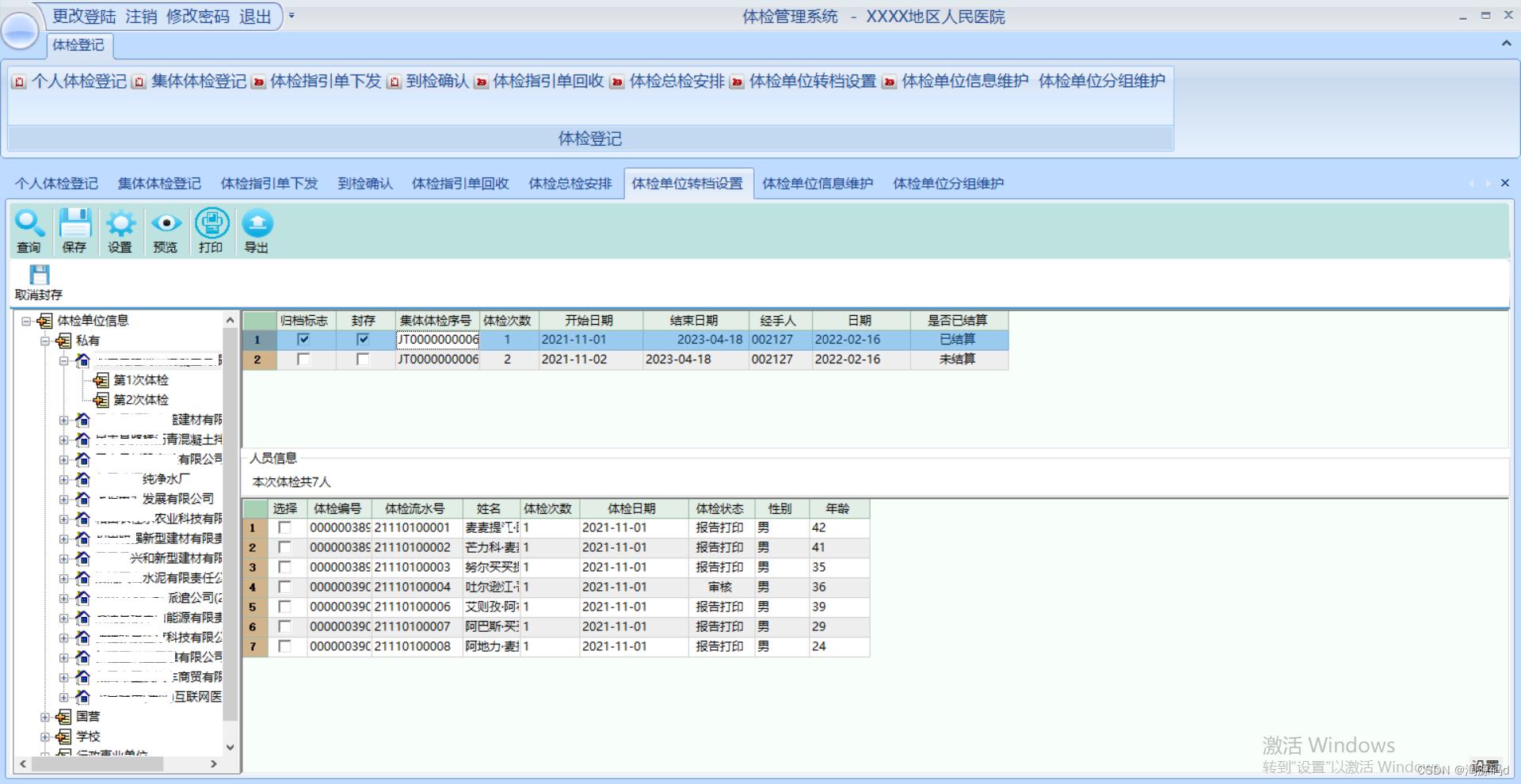1521x784 pixels.
Task: Click the icon beside 第1次体检
Action: click(x=101, y=380)
